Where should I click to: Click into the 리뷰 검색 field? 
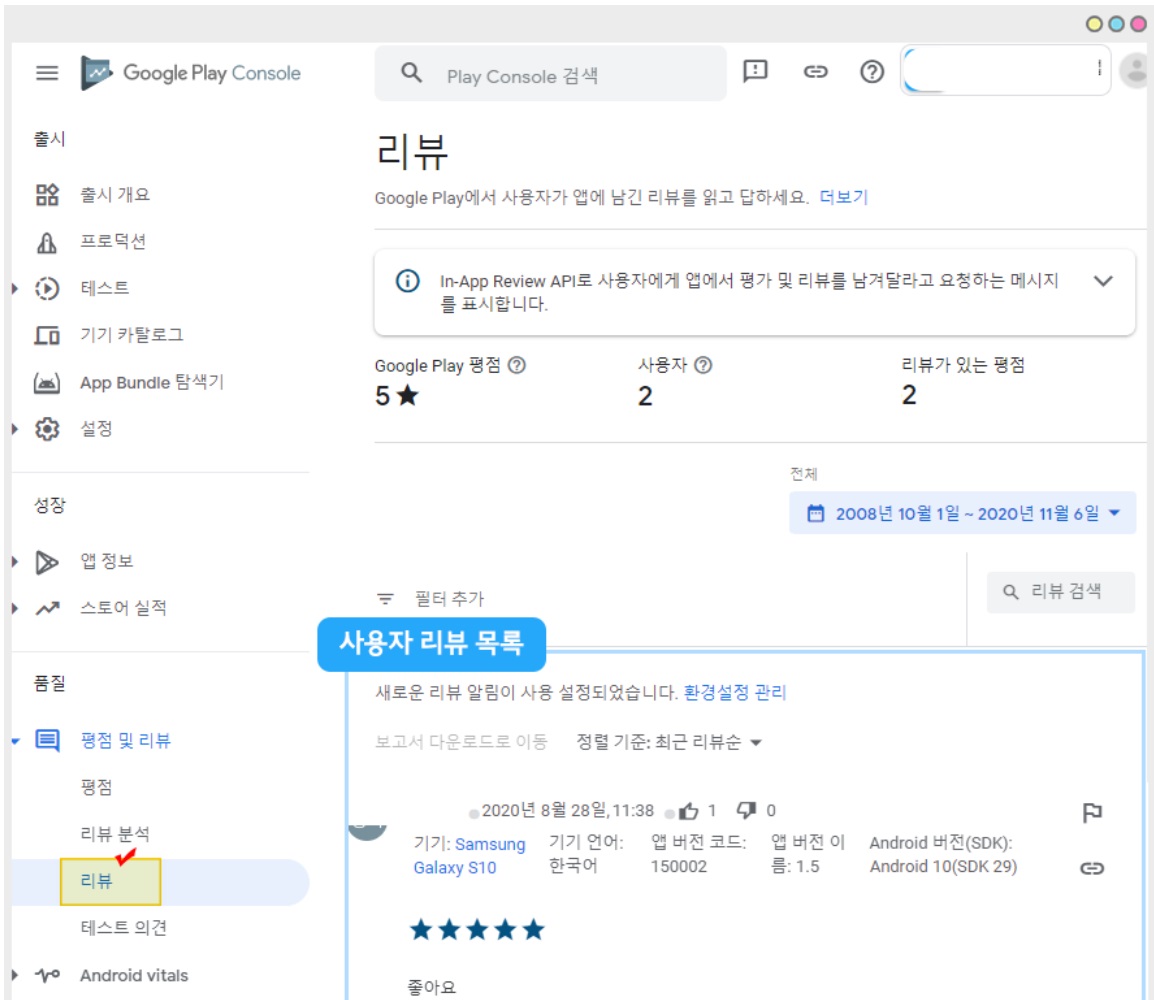pos(1061,592)
